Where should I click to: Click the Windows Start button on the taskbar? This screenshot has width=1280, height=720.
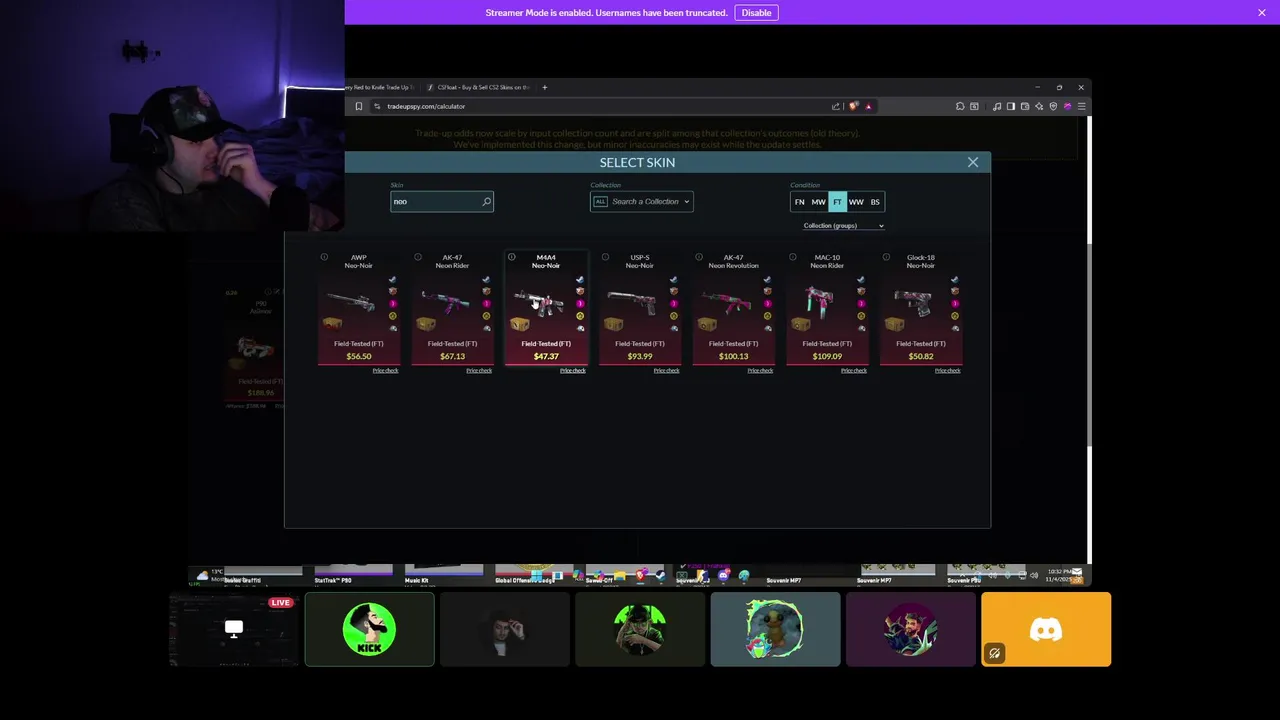(536, 576)
